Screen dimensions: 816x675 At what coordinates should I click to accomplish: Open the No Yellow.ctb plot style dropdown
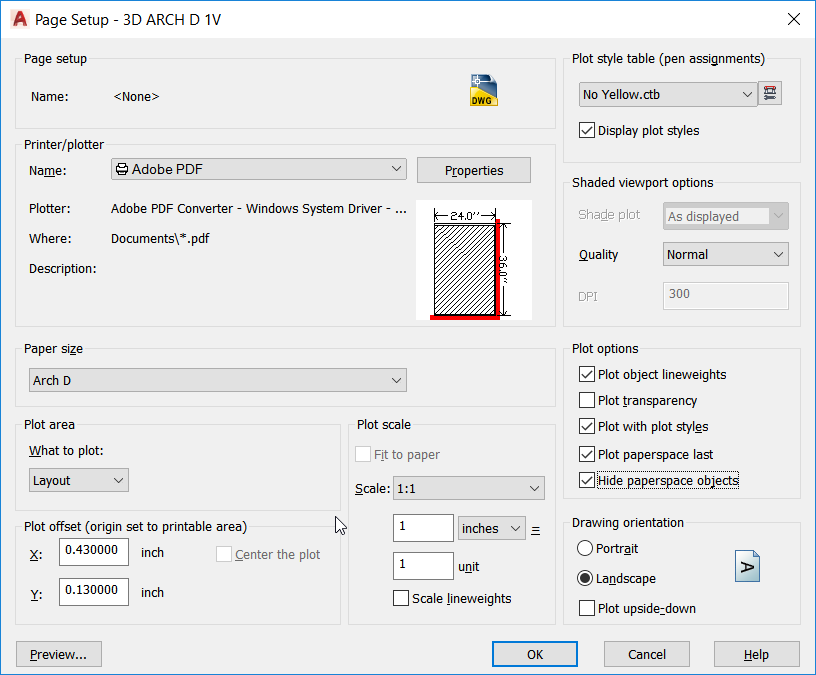(668, 94)
